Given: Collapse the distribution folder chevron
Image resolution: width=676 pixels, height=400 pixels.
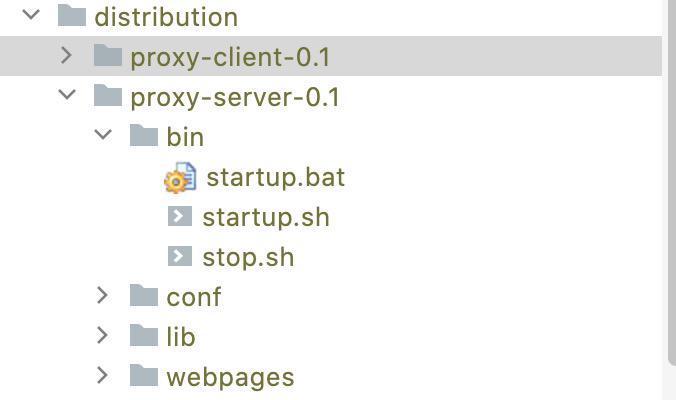Looking at the screenshot, I should click(31, 16).
